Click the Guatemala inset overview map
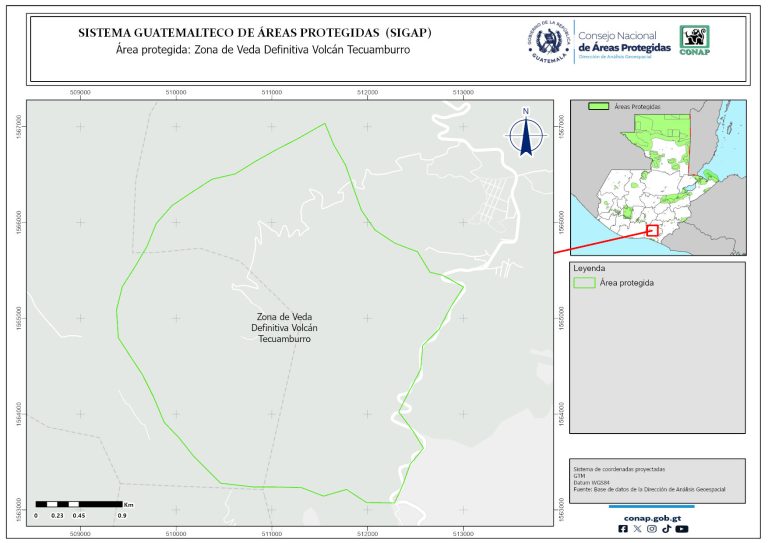This screenshot has width=768, height=543. (657, 175)
